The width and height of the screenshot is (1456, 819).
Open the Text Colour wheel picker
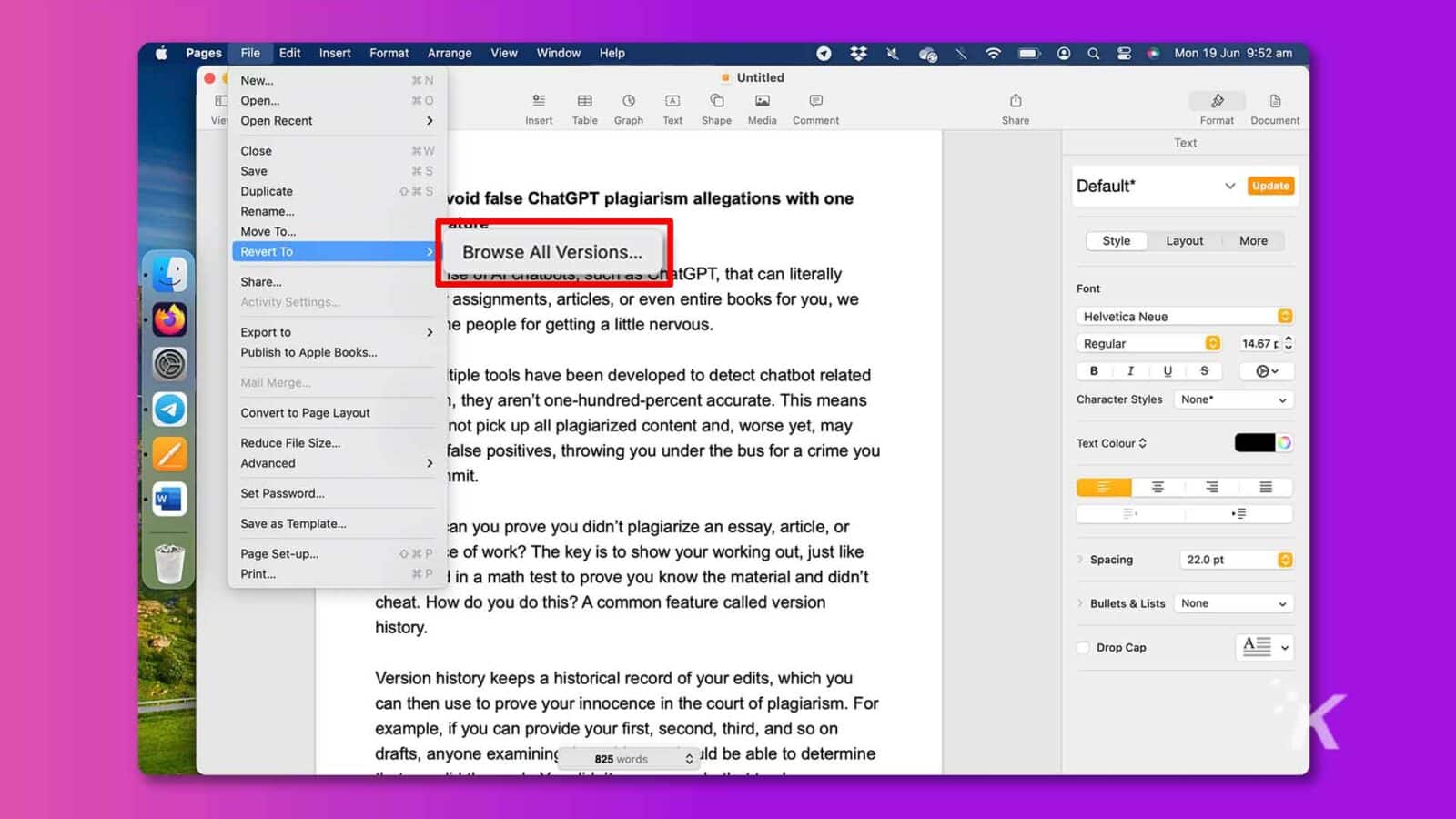(x=1284, y=443)
